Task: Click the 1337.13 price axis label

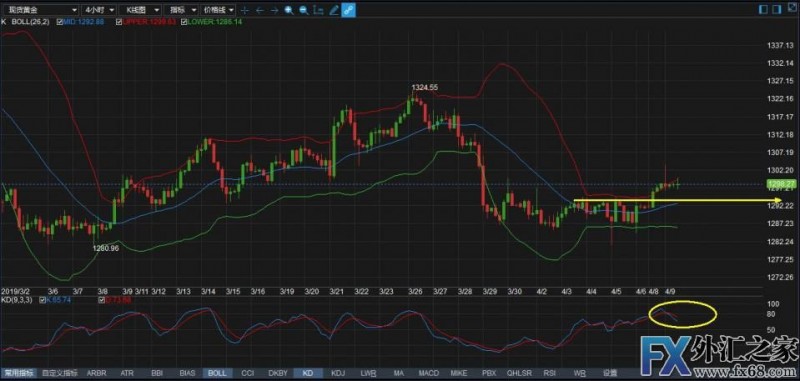Action: (780, 45)
